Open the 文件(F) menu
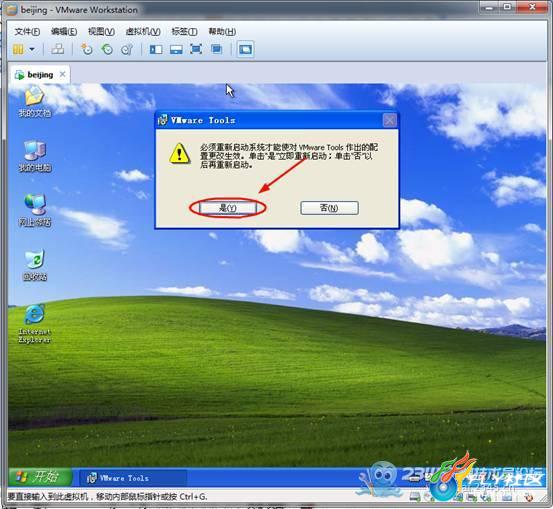553x509 pixels. point(27,32)
